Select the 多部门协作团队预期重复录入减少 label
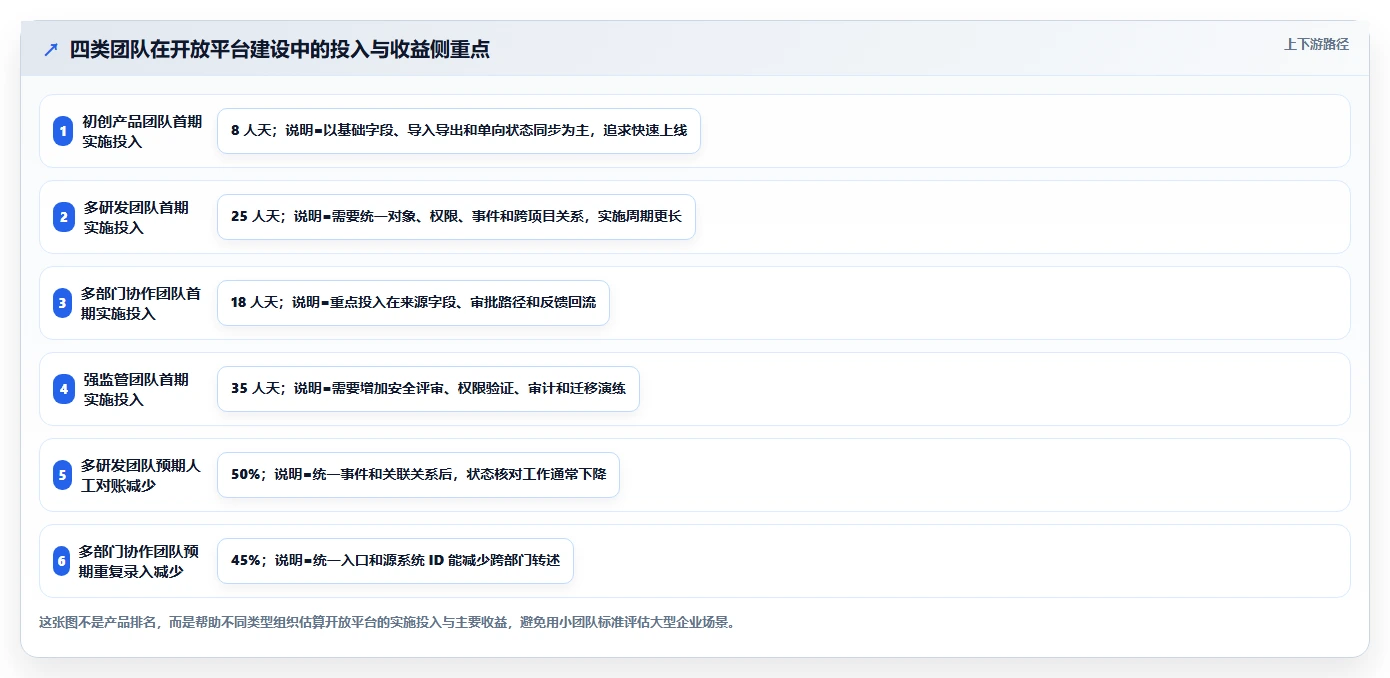The image size is (1390, 678). [x=141, y=561]
